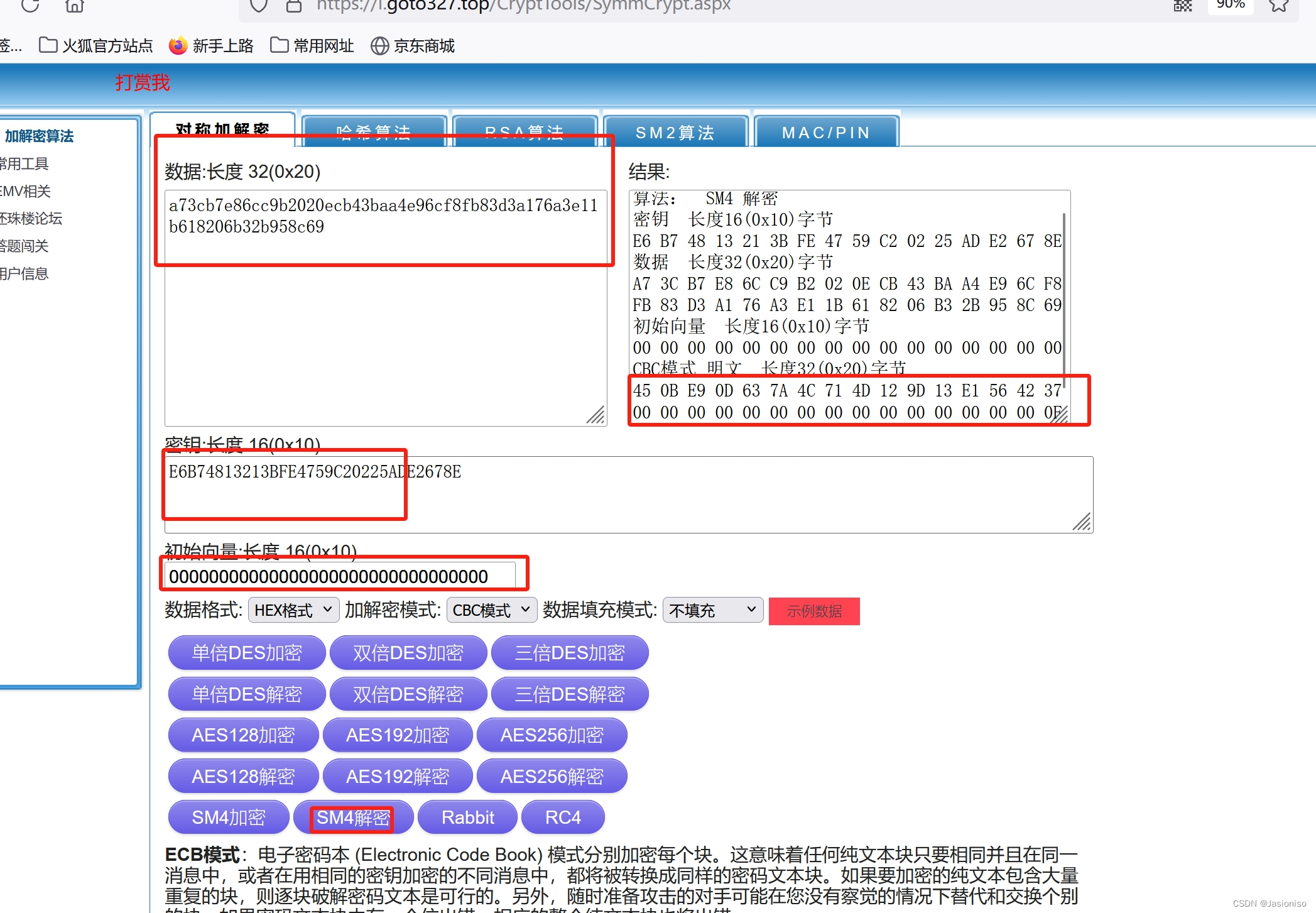The width and height of the screenshot is (1316, 913).
Task: Open the 加解密模式 CBC模式 dropdown
Action: click(491, 610)
